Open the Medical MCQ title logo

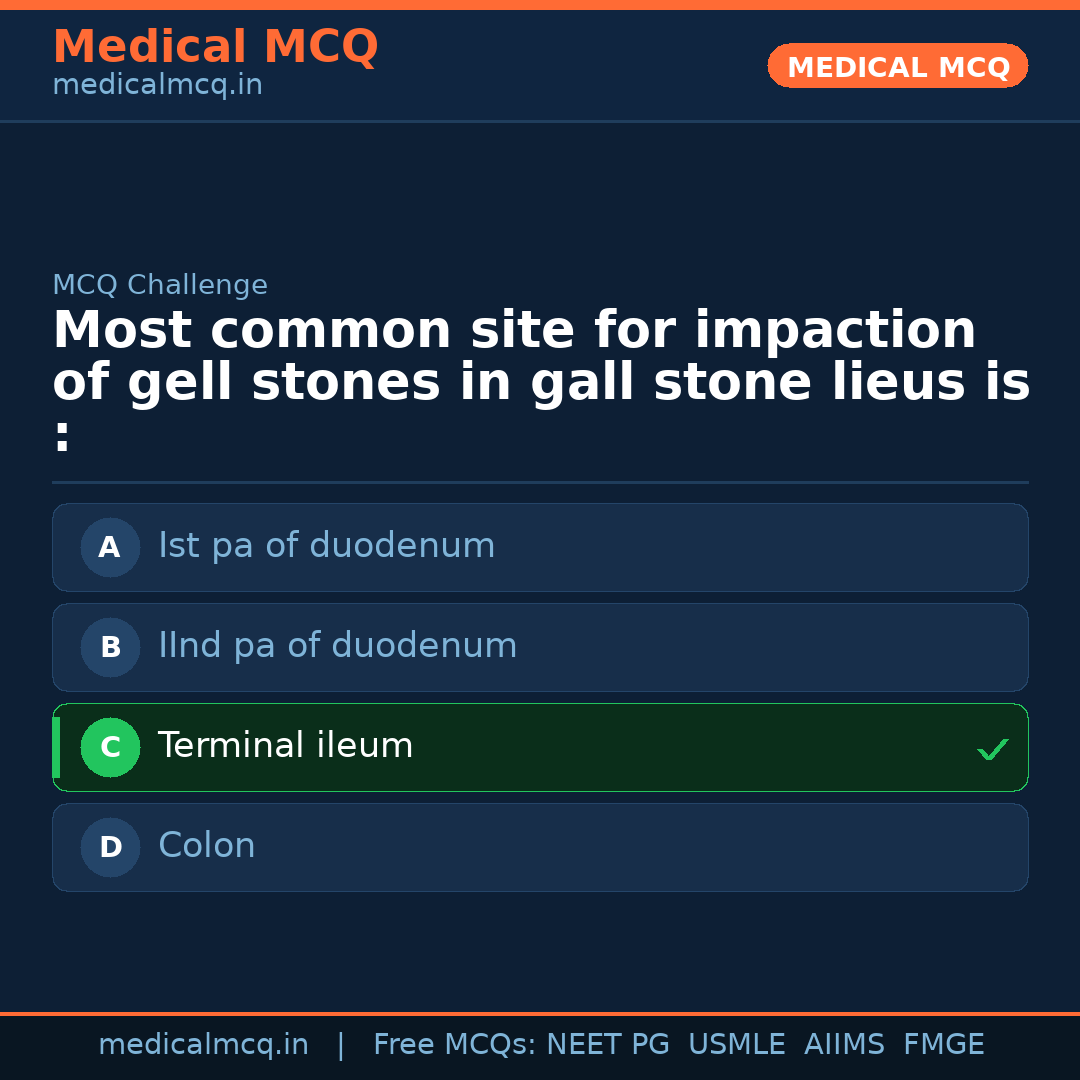215,47
